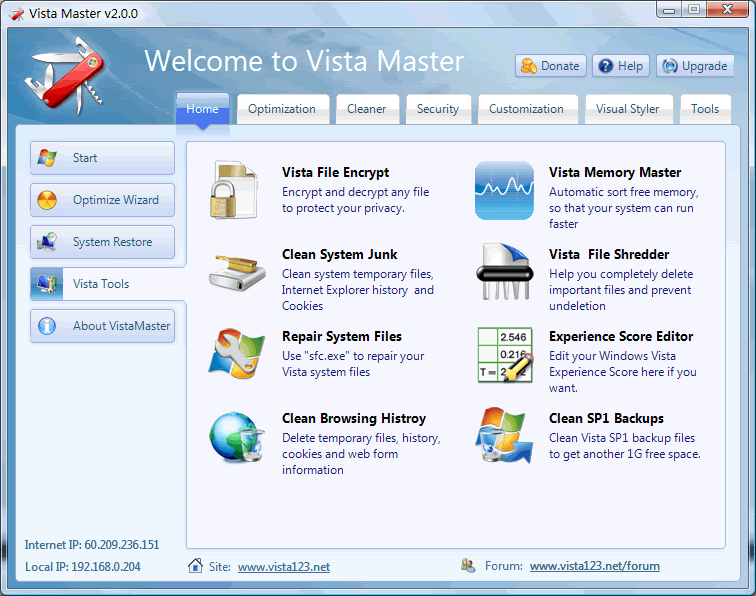Click the Donate button
This screenshot has width=756, height=596.
[551, 66]
